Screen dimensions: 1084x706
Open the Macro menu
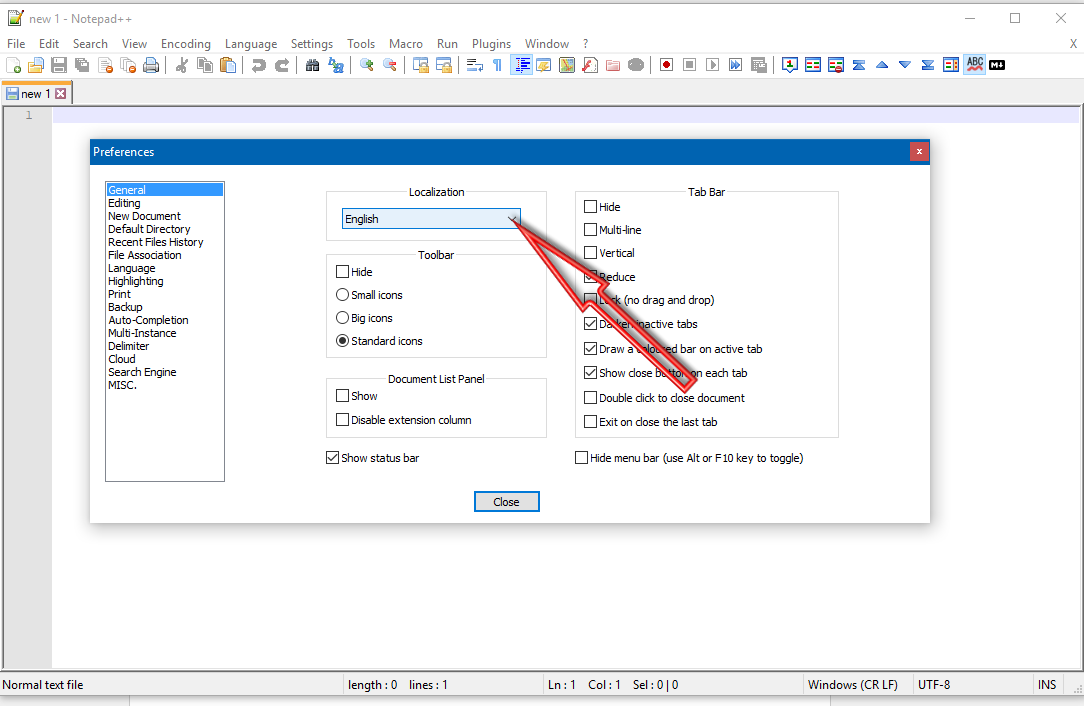pyautogui.click(x=406, y=44)
